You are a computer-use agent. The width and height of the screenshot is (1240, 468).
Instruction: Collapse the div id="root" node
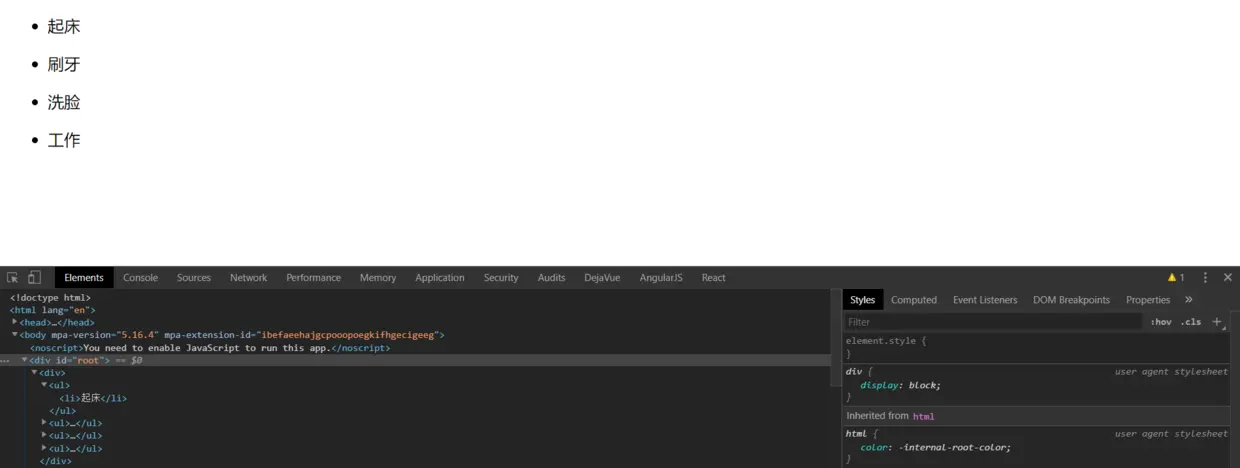pos(25,360)
